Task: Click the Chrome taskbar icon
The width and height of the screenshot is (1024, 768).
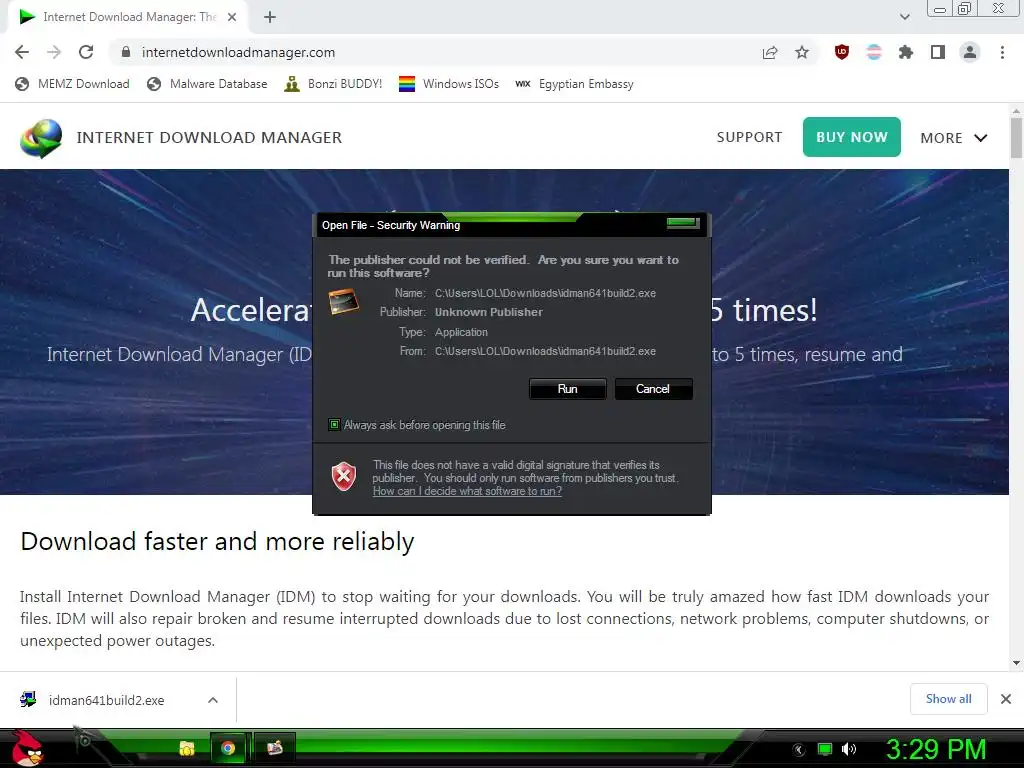Action: [228, 748]
